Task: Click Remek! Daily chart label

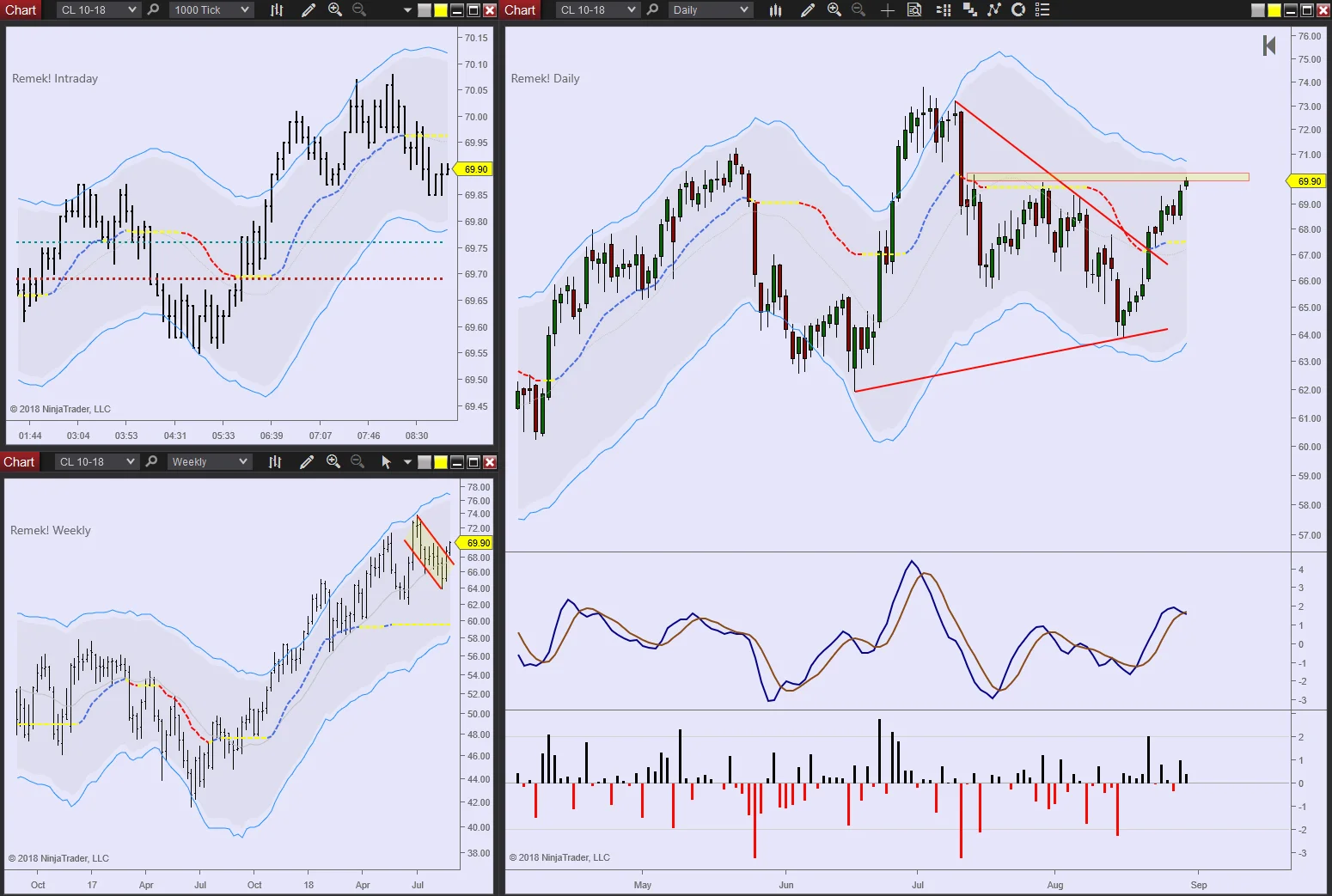Action: [x=546, y=78]
